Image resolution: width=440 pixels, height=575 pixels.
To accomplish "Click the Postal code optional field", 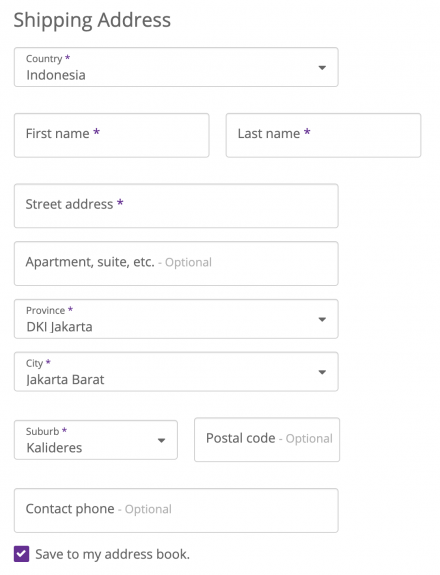I will 267,439.
